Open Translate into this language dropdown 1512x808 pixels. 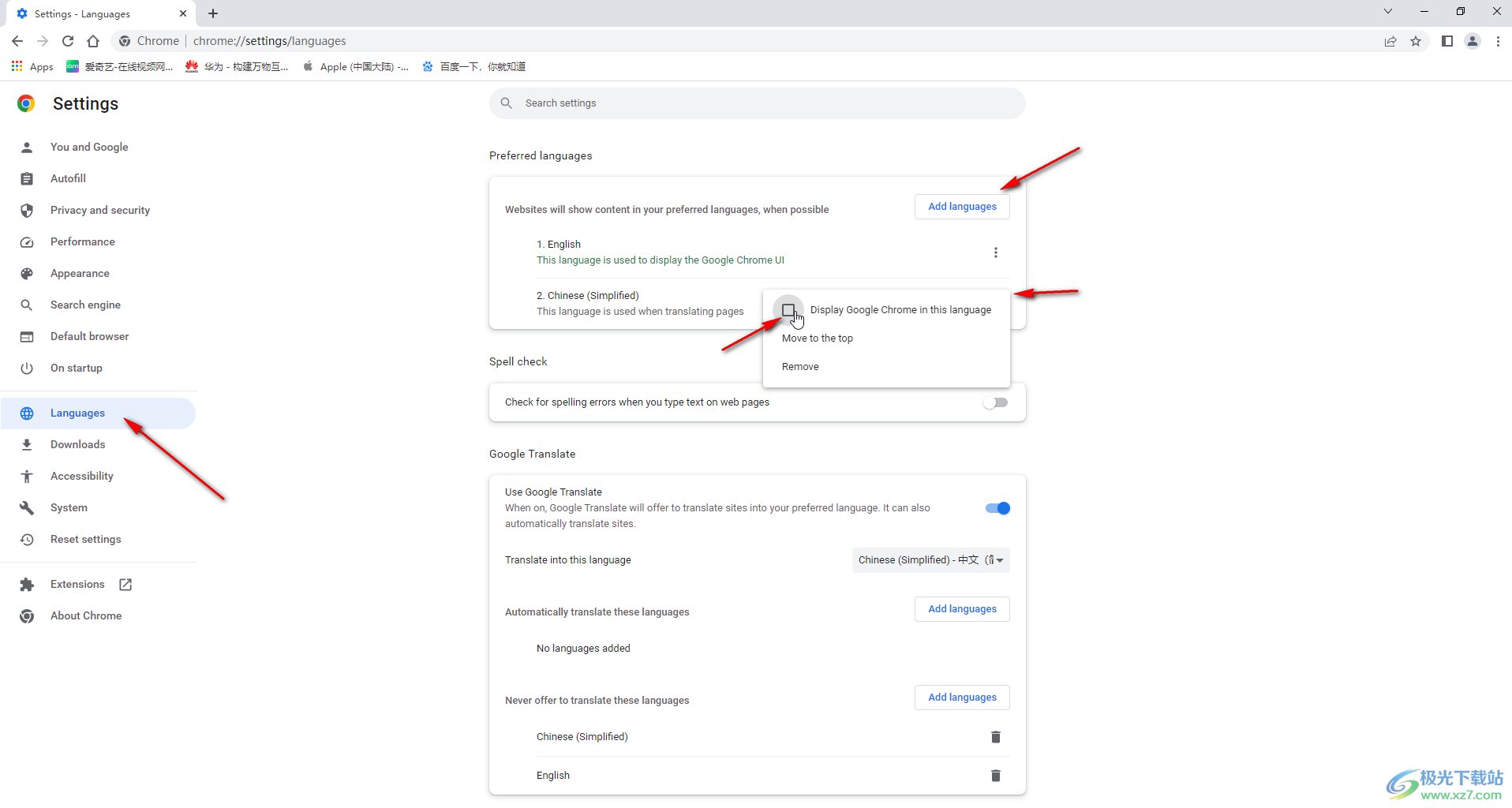coord(931,560)
